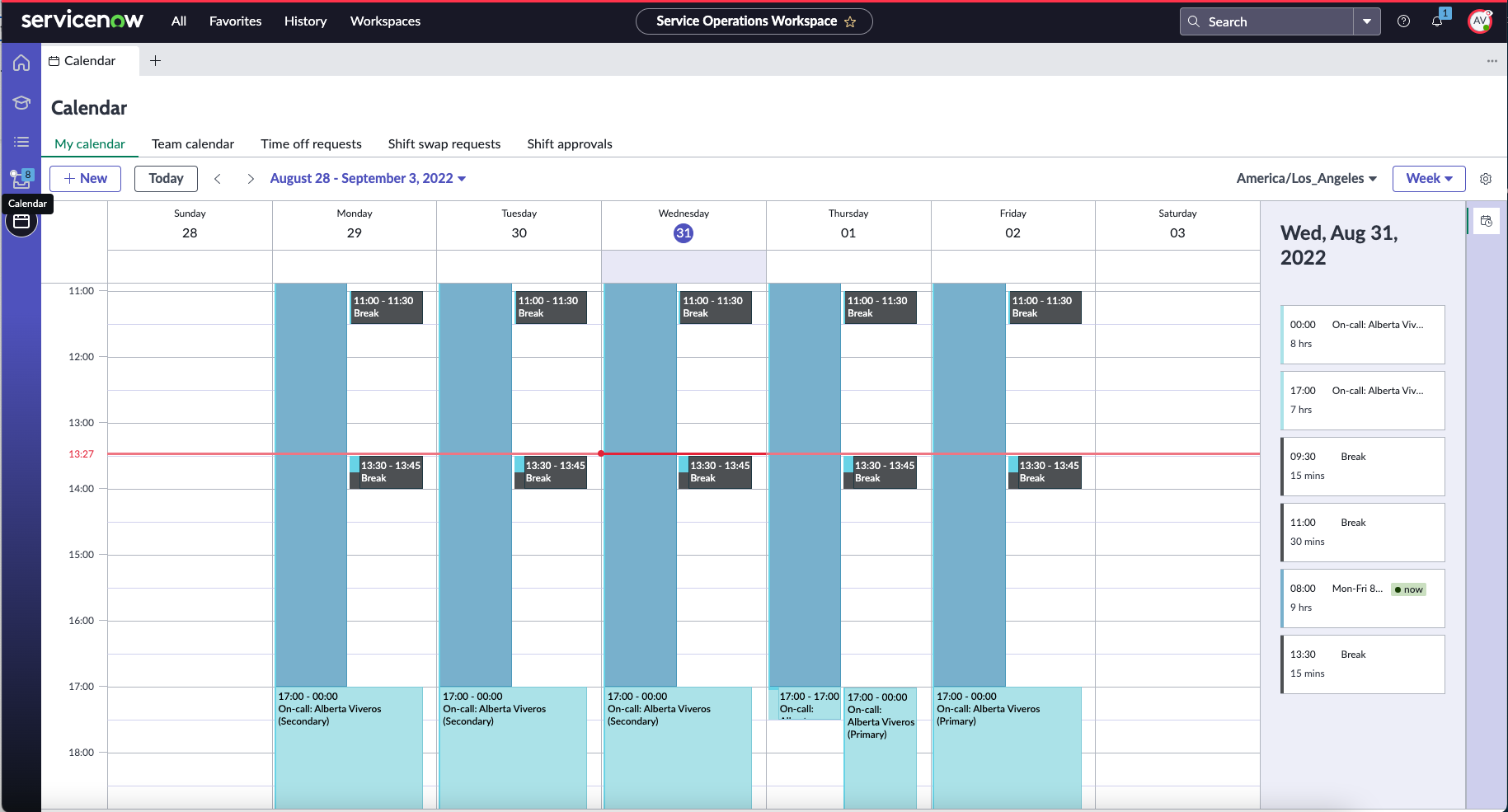Screen dimensions: 1508x812
Task: Open the AV avatar profile icon
Action: pos(1480,21)
